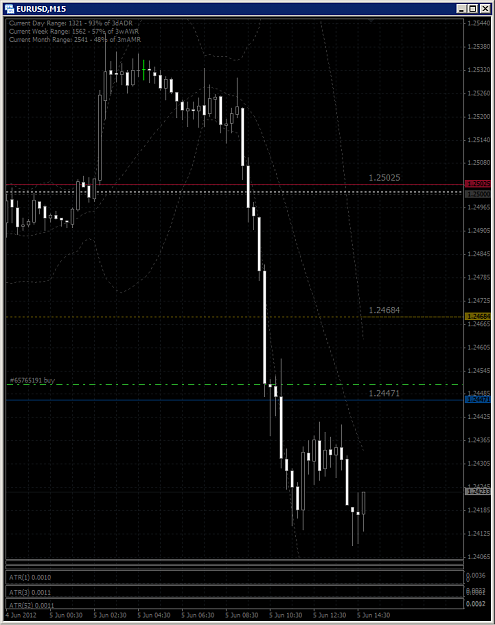Select the ATR(1) 0.0010 indicator label

click(30, 578)
